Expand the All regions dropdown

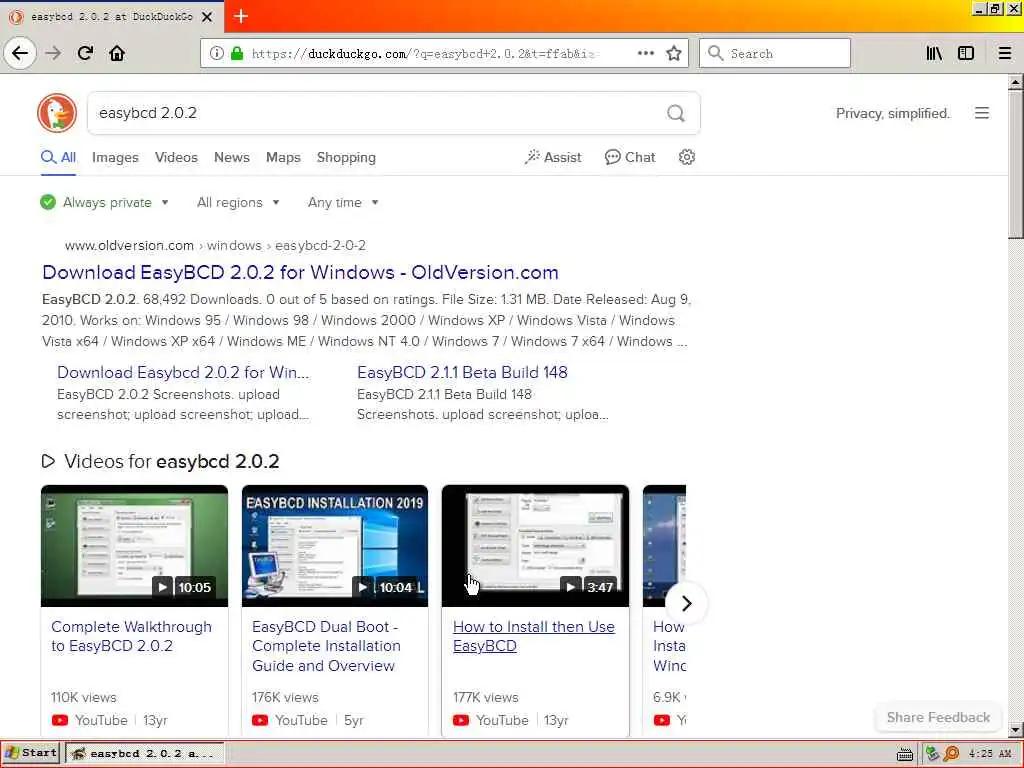pos(238,202)
